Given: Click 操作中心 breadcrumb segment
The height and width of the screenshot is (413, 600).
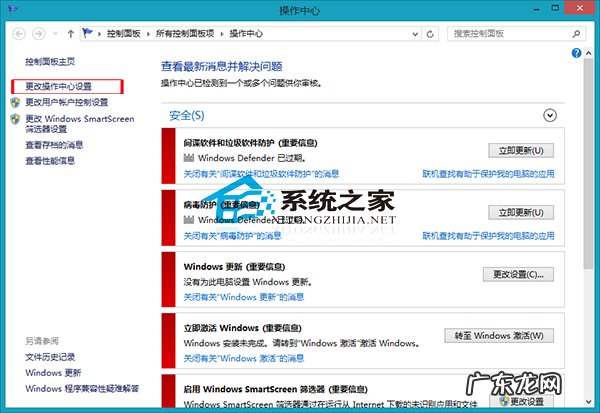Looking at the screenshot, I should (246, 34).
